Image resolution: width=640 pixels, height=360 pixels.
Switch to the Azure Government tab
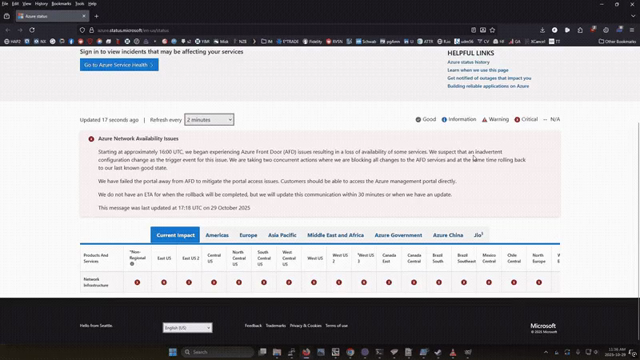(x=398, y=235)
